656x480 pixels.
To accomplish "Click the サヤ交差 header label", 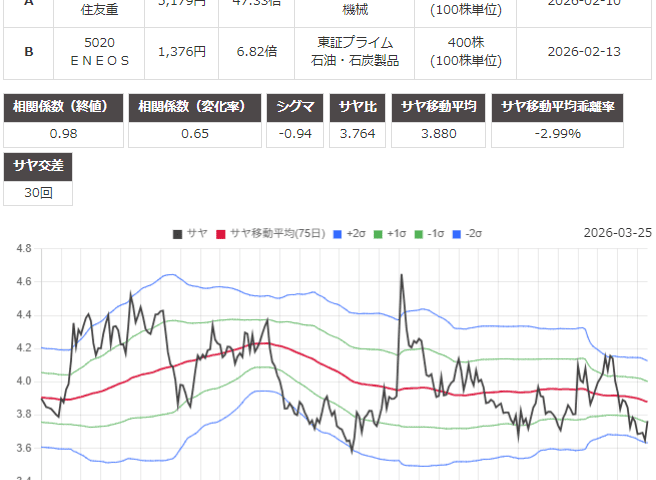I will click(x=39, y=166).
